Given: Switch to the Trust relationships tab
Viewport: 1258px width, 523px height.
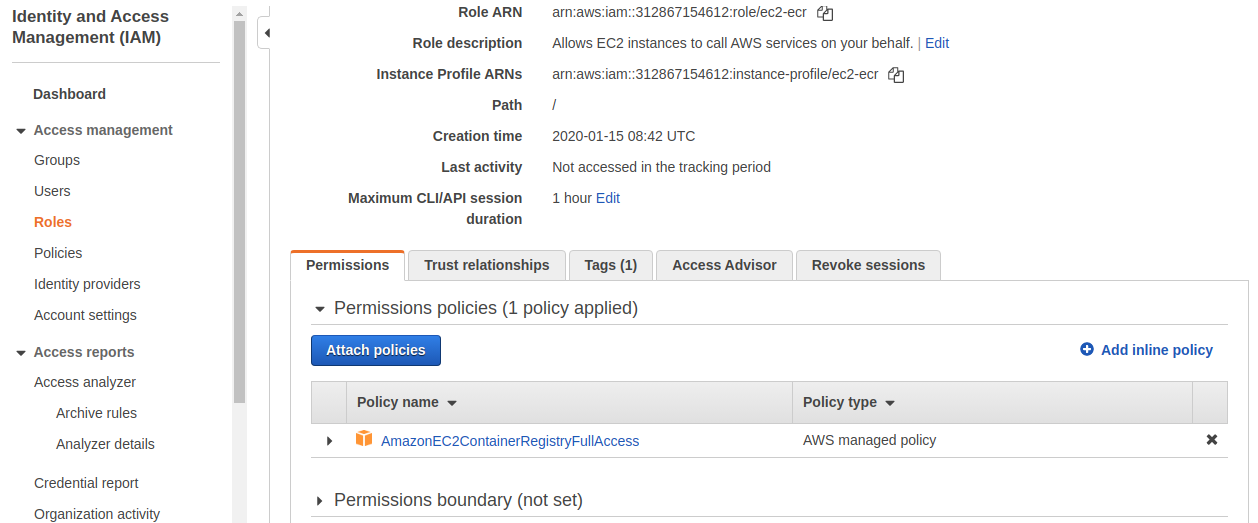Looking at the screenshot, I should (x=487, y=265).
